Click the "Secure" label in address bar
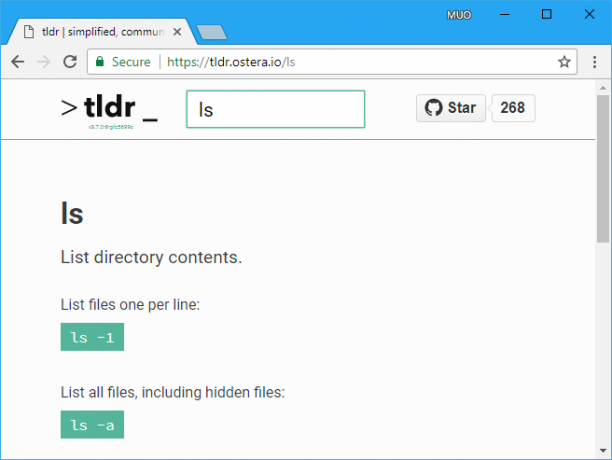This screenshot has width=612, height=460. tap(131, 62)
